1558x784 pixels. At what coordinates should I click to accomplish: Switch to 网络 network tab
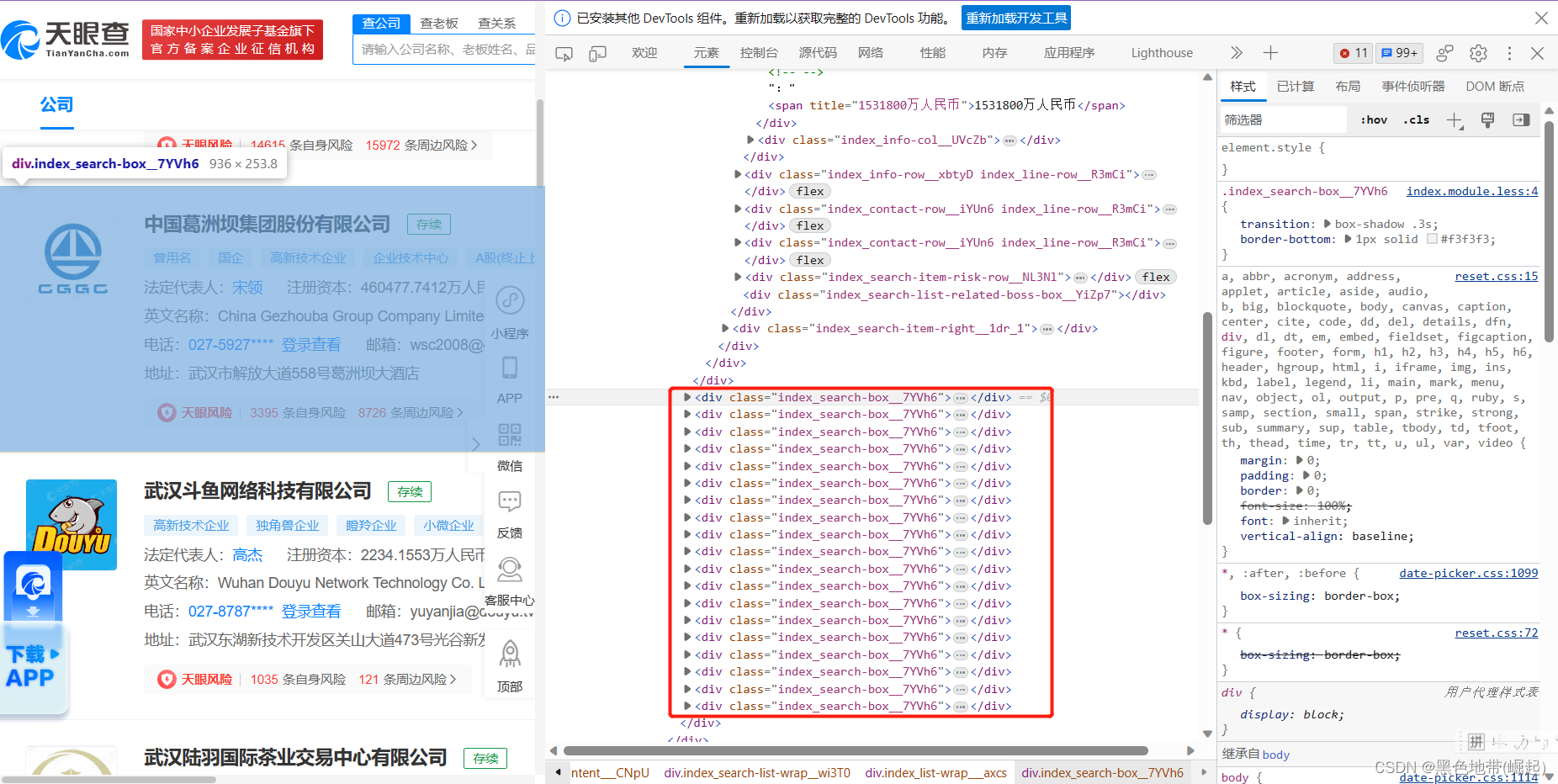[871, 52]
